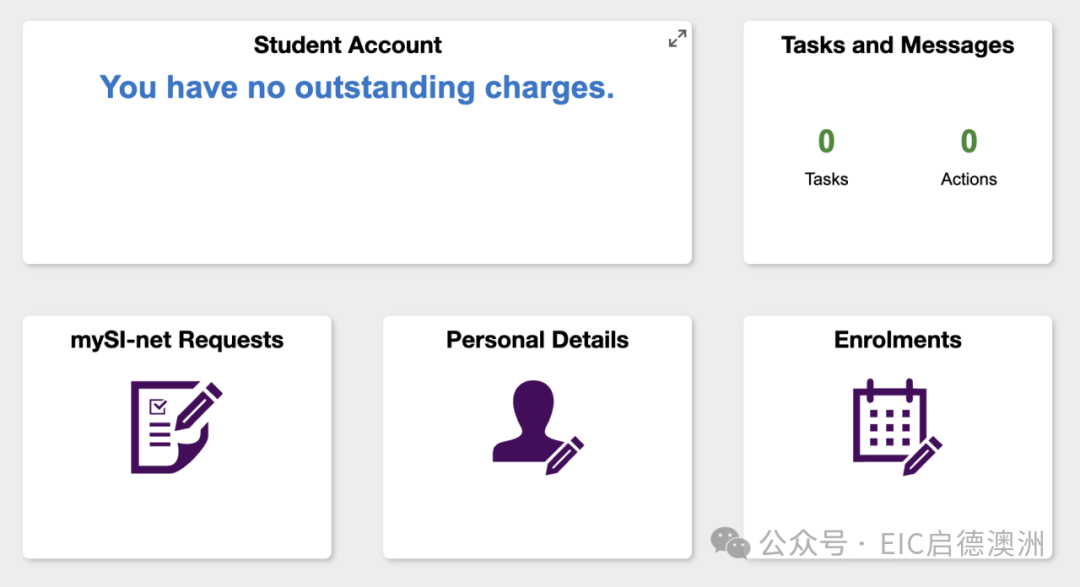
Task: Open the Student Account heading
Action: point(348,45)
